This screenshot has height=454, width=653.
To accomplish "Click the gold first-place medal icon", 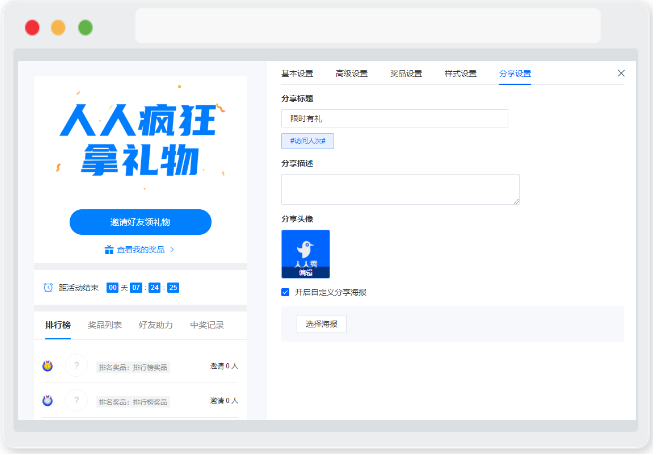I will point(47,366).
